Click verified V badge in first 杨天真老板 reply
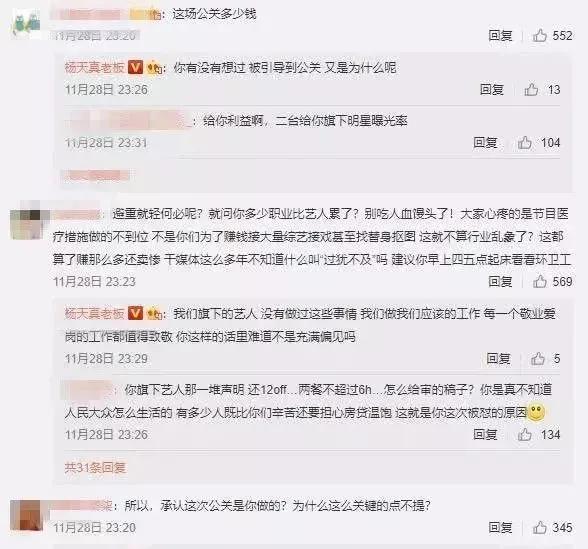 (x=135, y=68)
